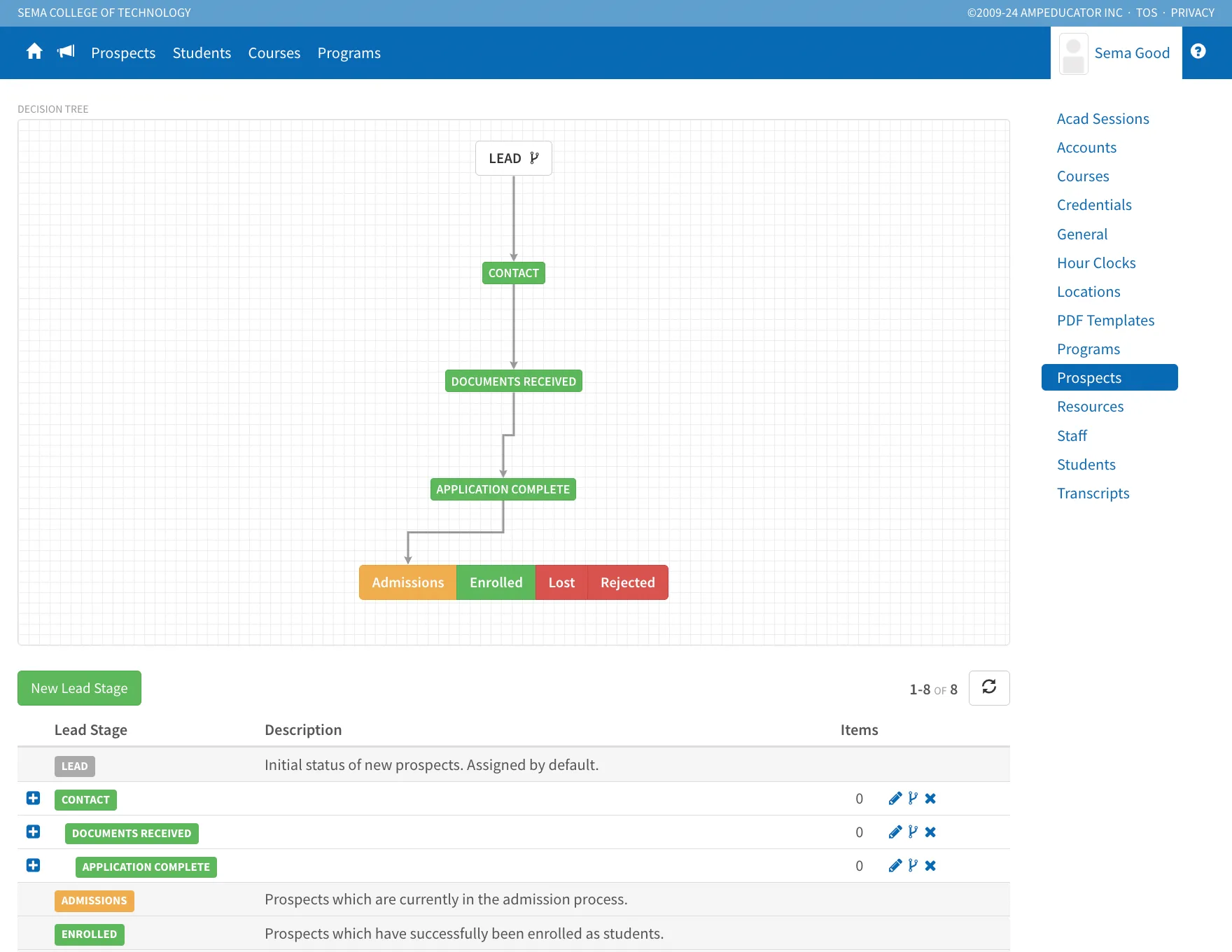Image resolution: width=1232 pixels, height=952 pixels.
Task: Edit the DOCUMENTS RECEIVED stage
Action: (895, 832)
